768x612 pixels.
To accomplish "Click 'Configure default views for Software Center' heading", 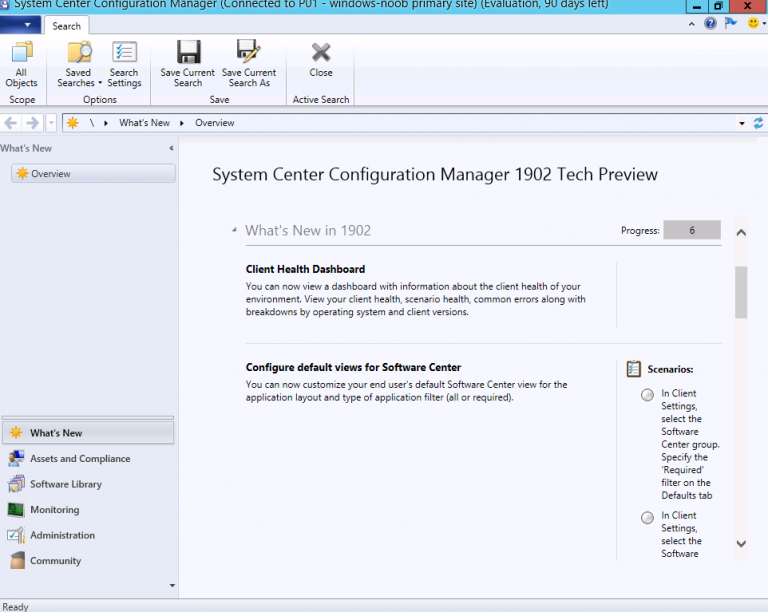I will pos(353,367).
